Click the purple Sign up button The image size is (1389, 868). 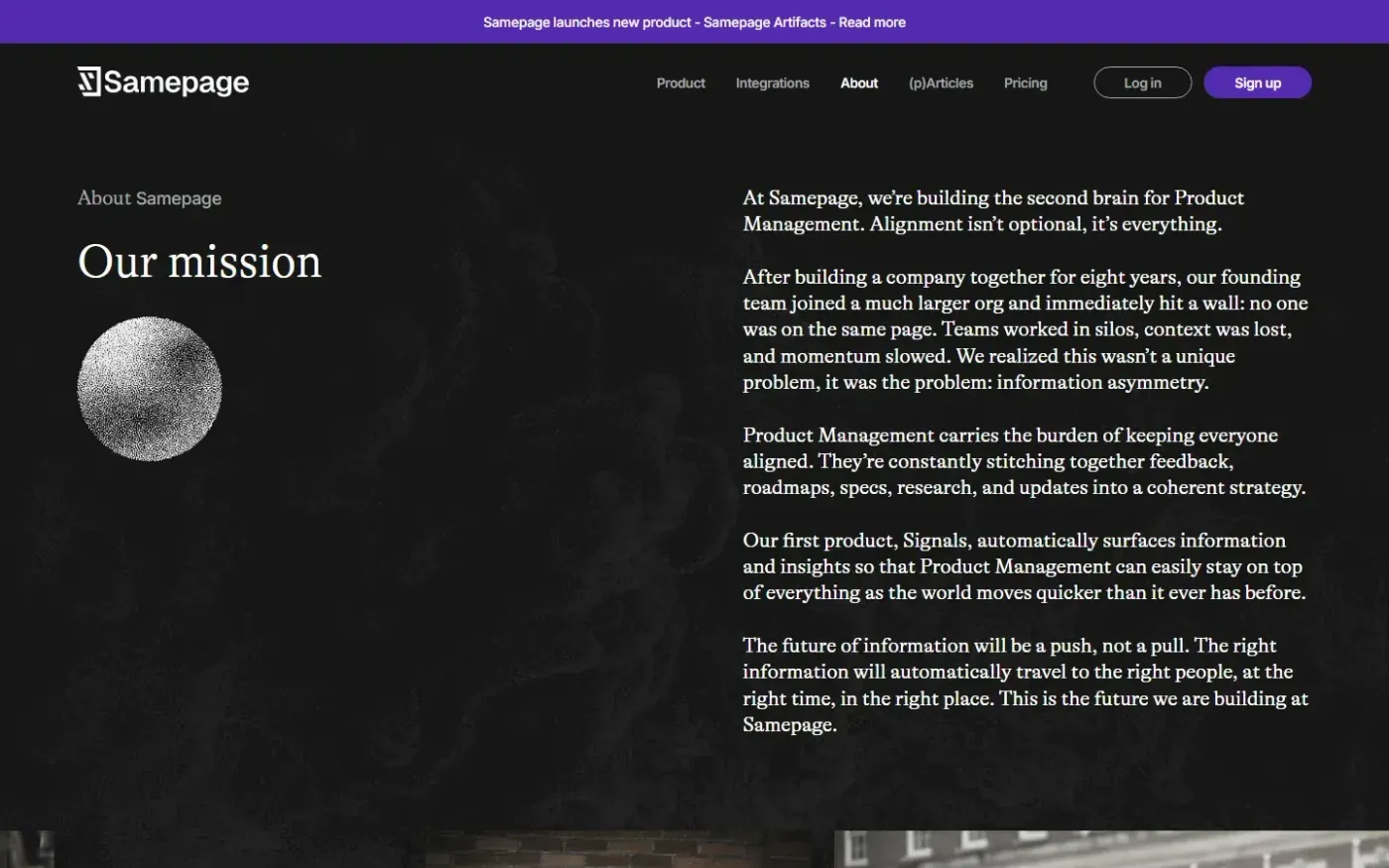(1257, 82)
